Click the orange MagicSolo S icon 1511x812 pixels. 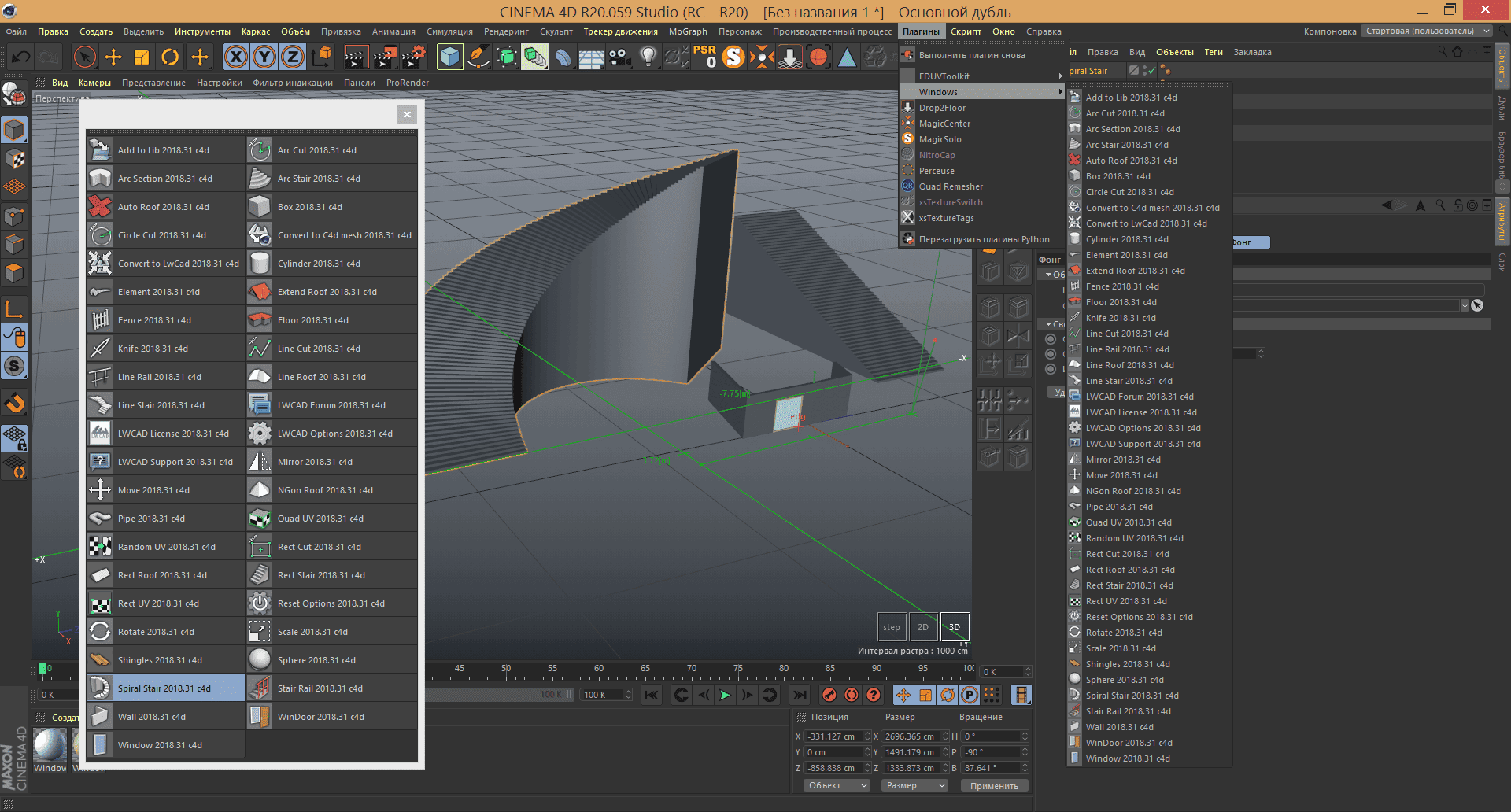point(733,57)
